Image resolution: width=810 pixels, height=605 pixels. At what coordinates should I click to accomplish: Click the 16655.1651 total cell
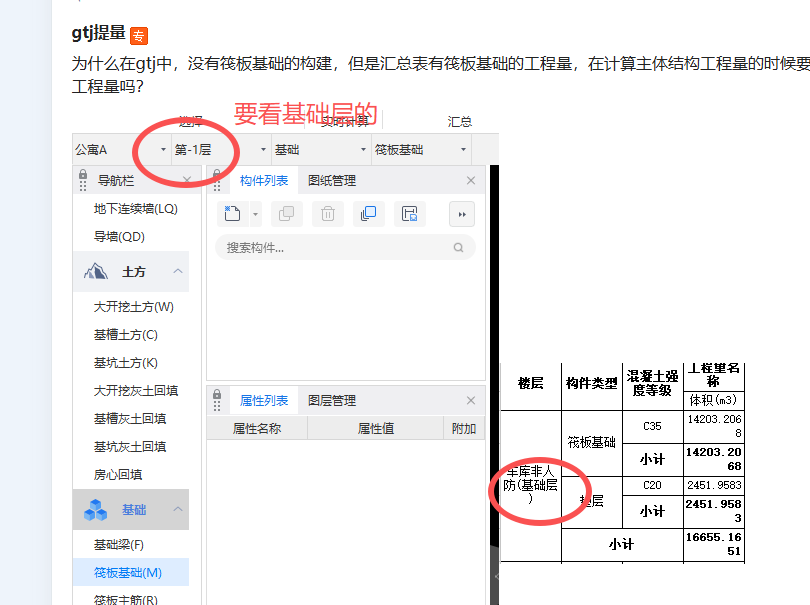[x=713, y=544]
